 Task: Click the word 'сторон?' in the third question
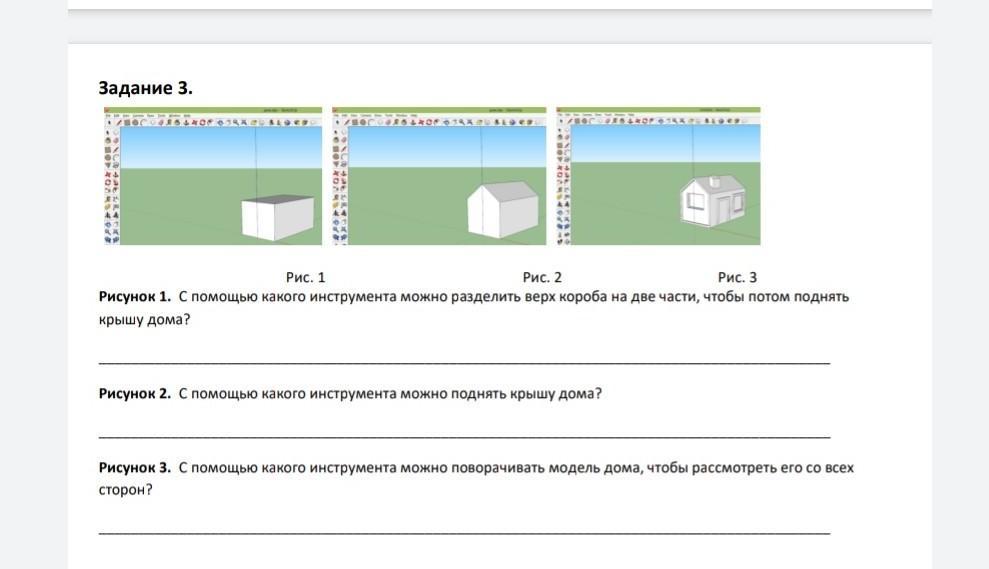(x=126, y=490)
